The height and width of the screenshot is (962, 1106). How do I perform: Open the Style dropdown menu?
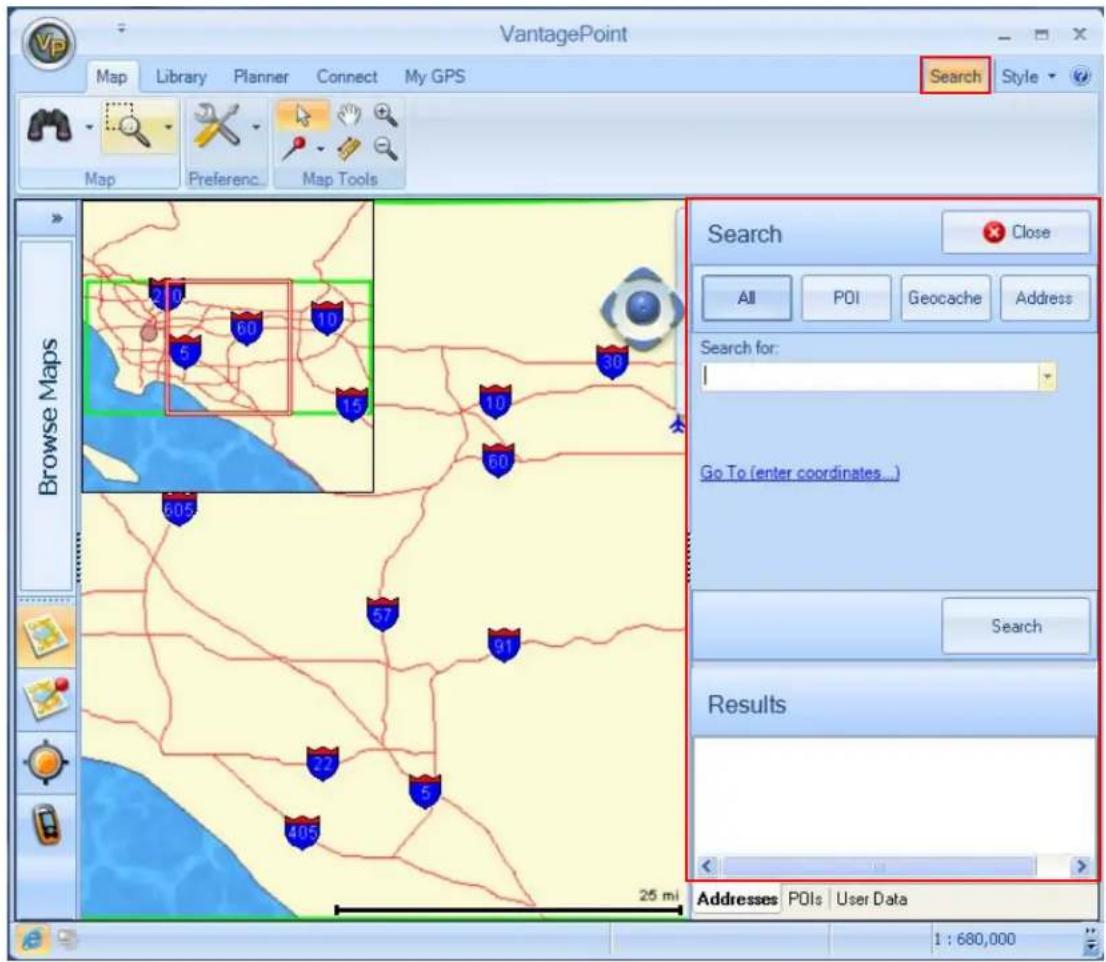pyautogui.click(x=1028, y=76)
